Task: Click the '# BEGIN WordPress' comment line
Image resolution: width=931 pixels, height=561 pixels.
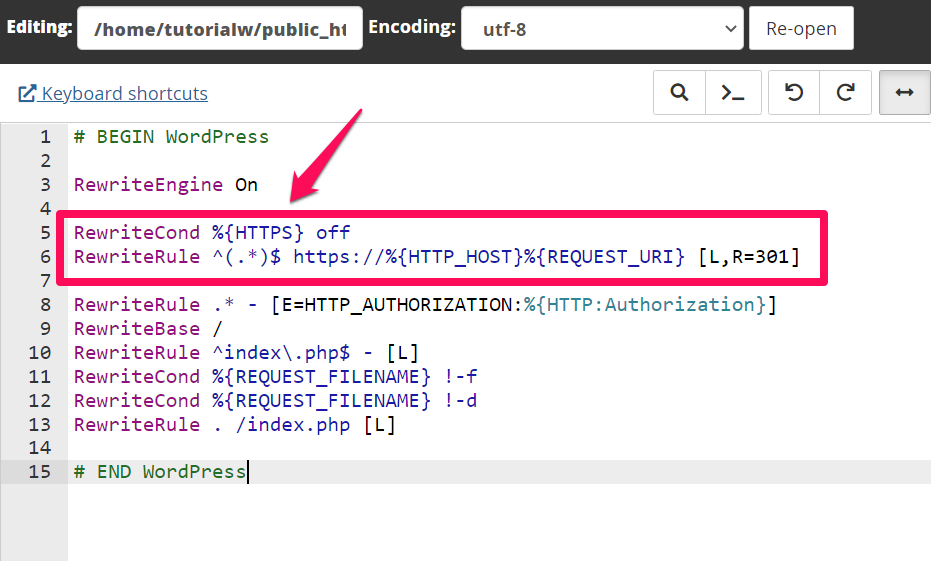Action: click(x=171, y=137)
